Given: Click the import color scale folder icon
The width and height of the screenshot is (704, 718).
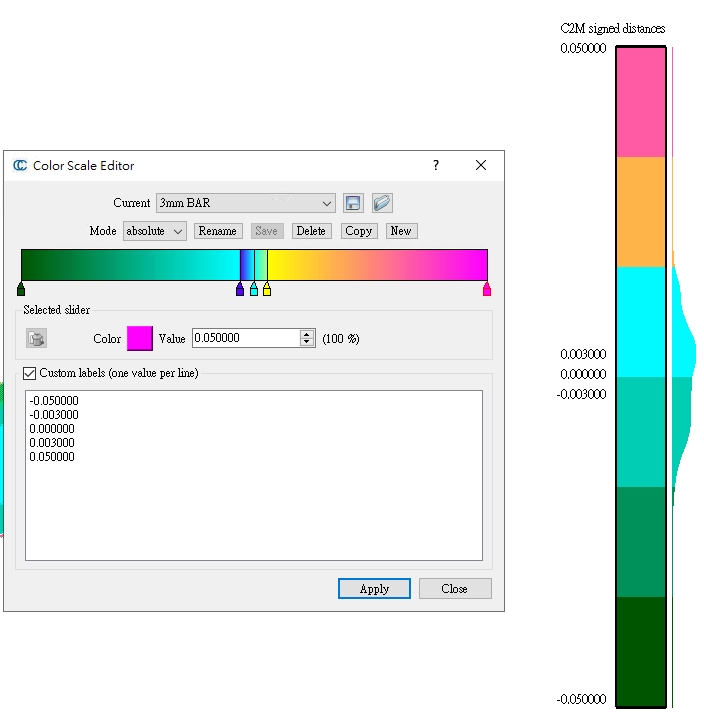Looking at the screenshot, I should point(381,203).
